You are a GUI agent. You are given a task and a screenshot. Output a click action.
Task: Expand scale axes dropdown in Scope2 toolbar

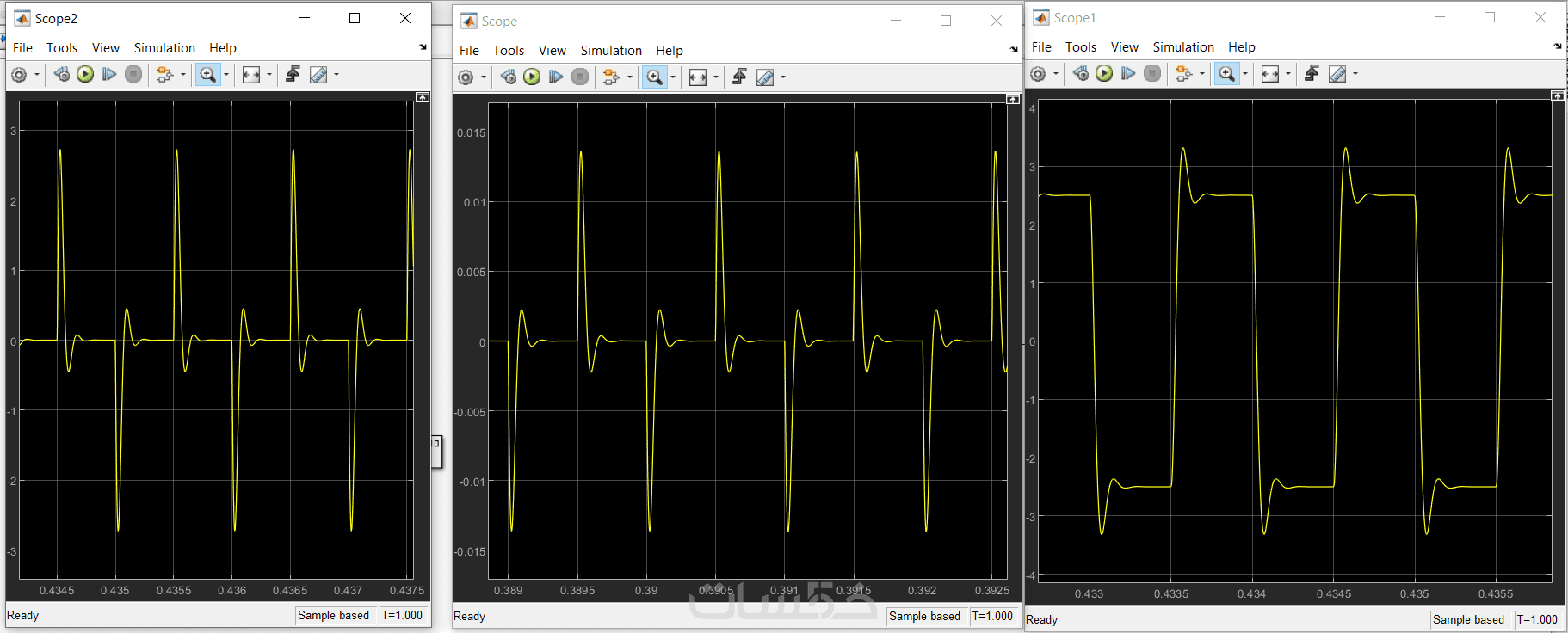point(269,75)
